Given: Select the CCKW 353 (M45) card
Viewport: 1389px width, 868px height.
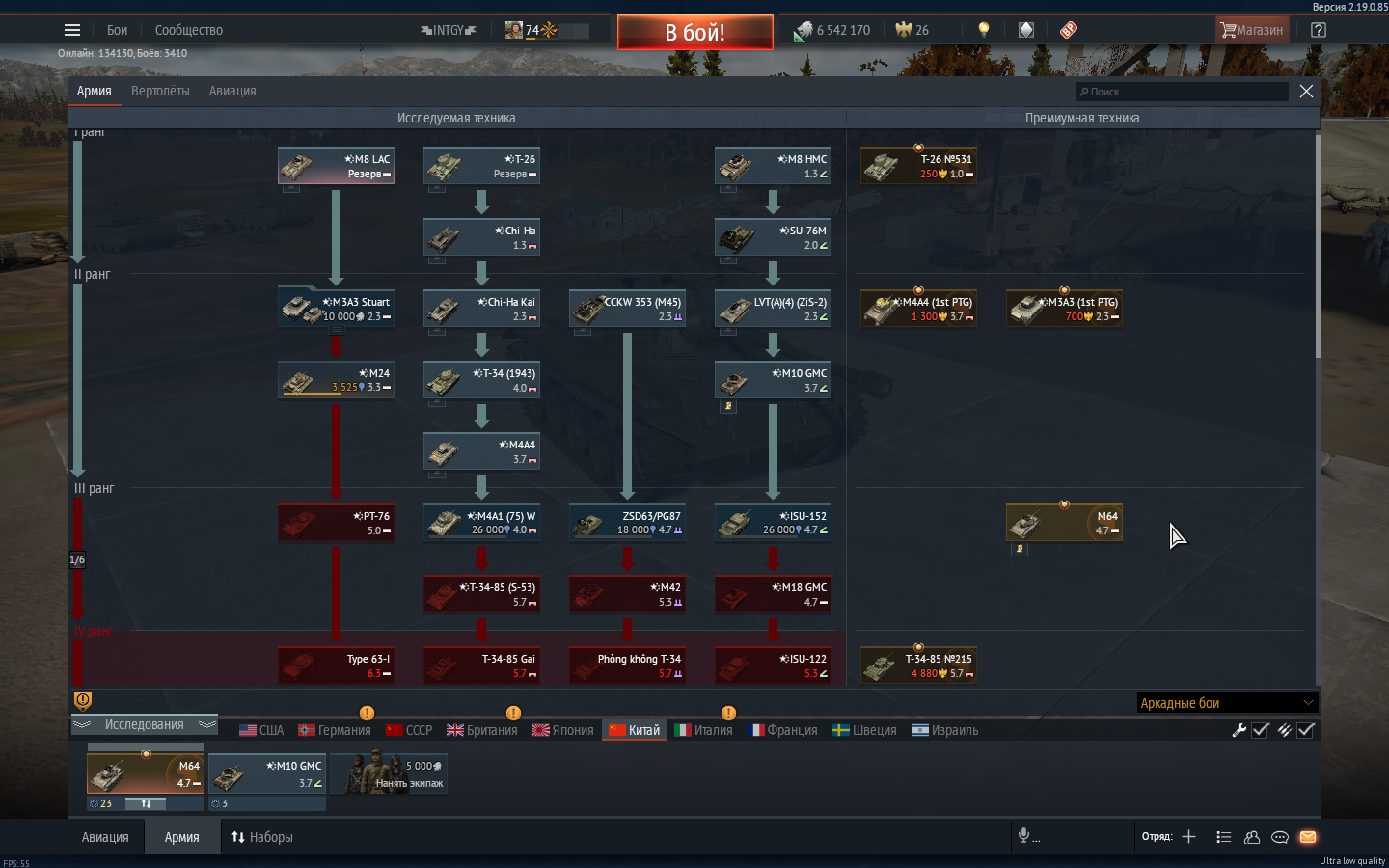Looking at the screenshot, I should click(627, 309).
